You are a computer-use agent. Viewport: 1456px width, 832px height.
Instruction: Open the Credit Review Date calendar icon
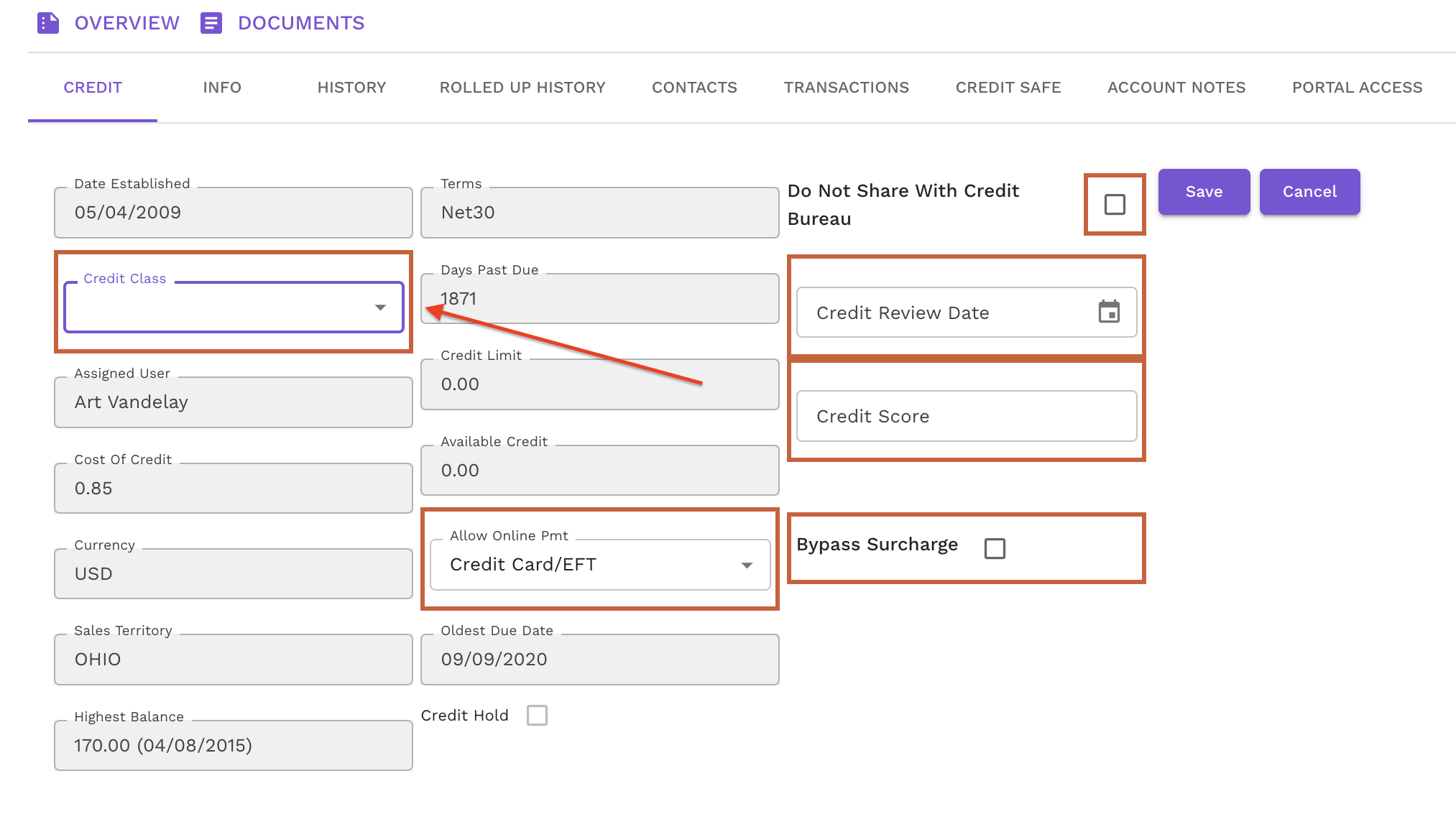pos(1109,312)
